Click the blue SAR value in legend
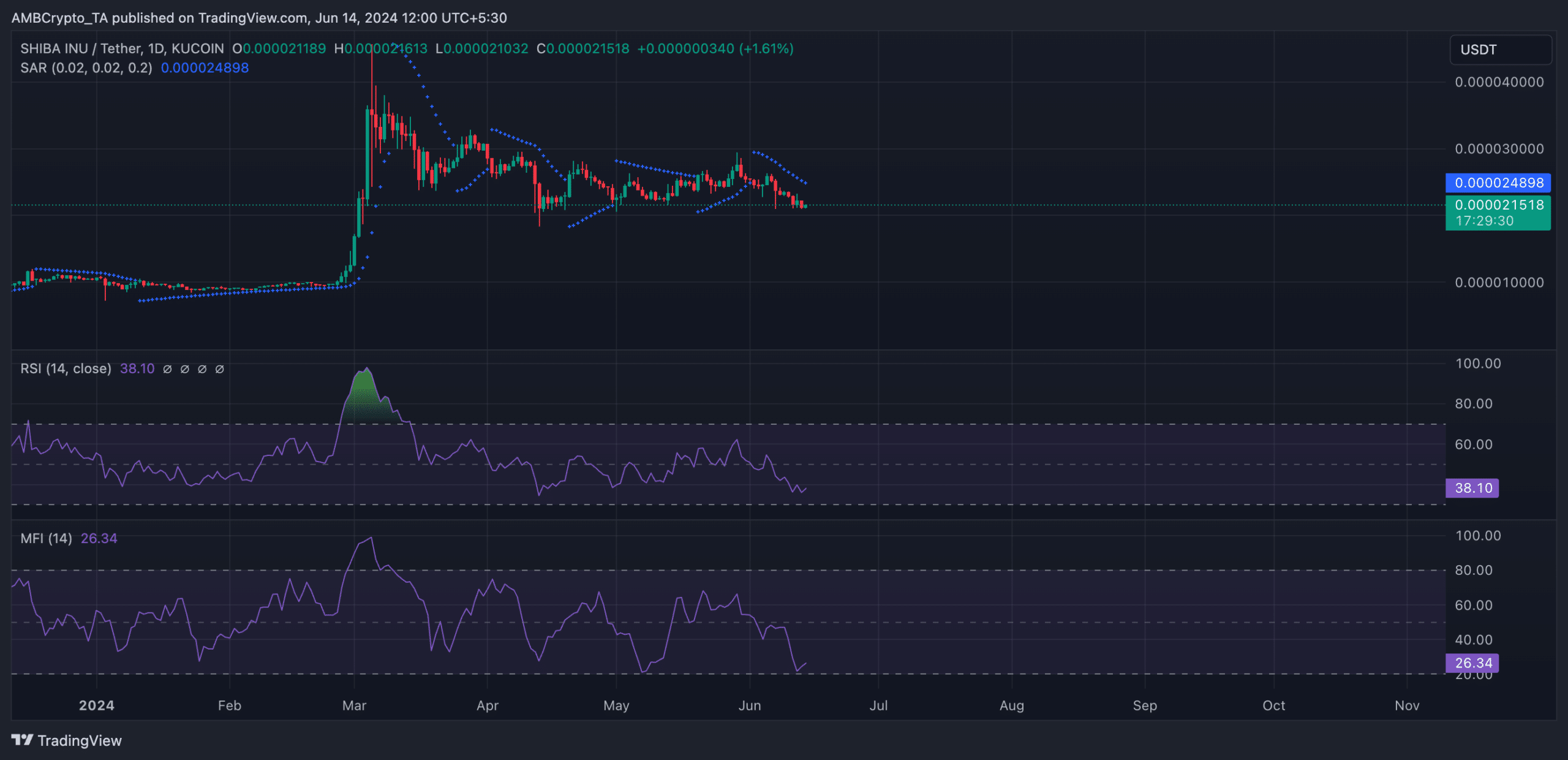This screenshot has height=760, width=1568. coord(205,68)
